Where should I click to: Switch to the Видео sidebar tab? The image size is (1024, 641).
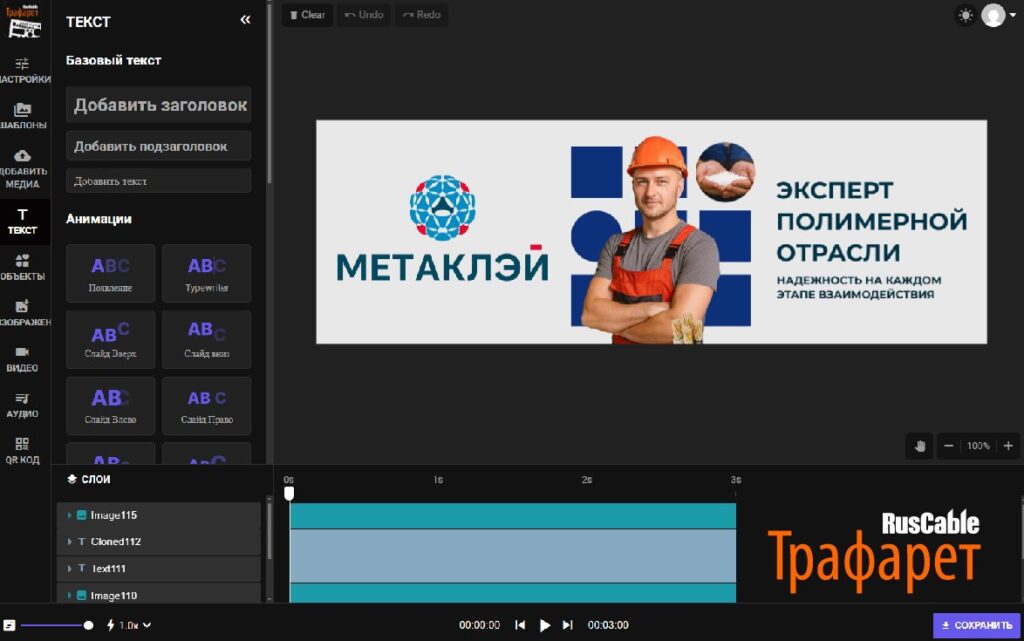click(x=22, y=358)
